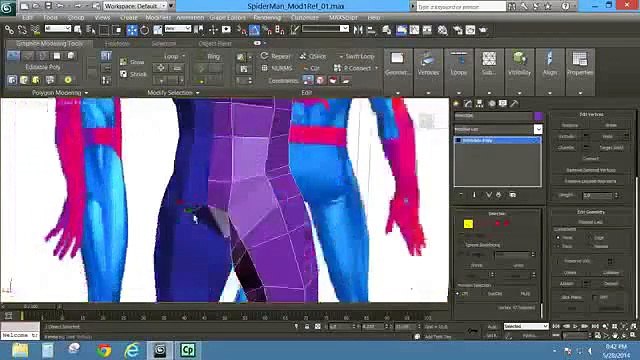Switch to the Freeform ribbon tab
This screenshot has height=360, width=640.
[x=117, y=43]
